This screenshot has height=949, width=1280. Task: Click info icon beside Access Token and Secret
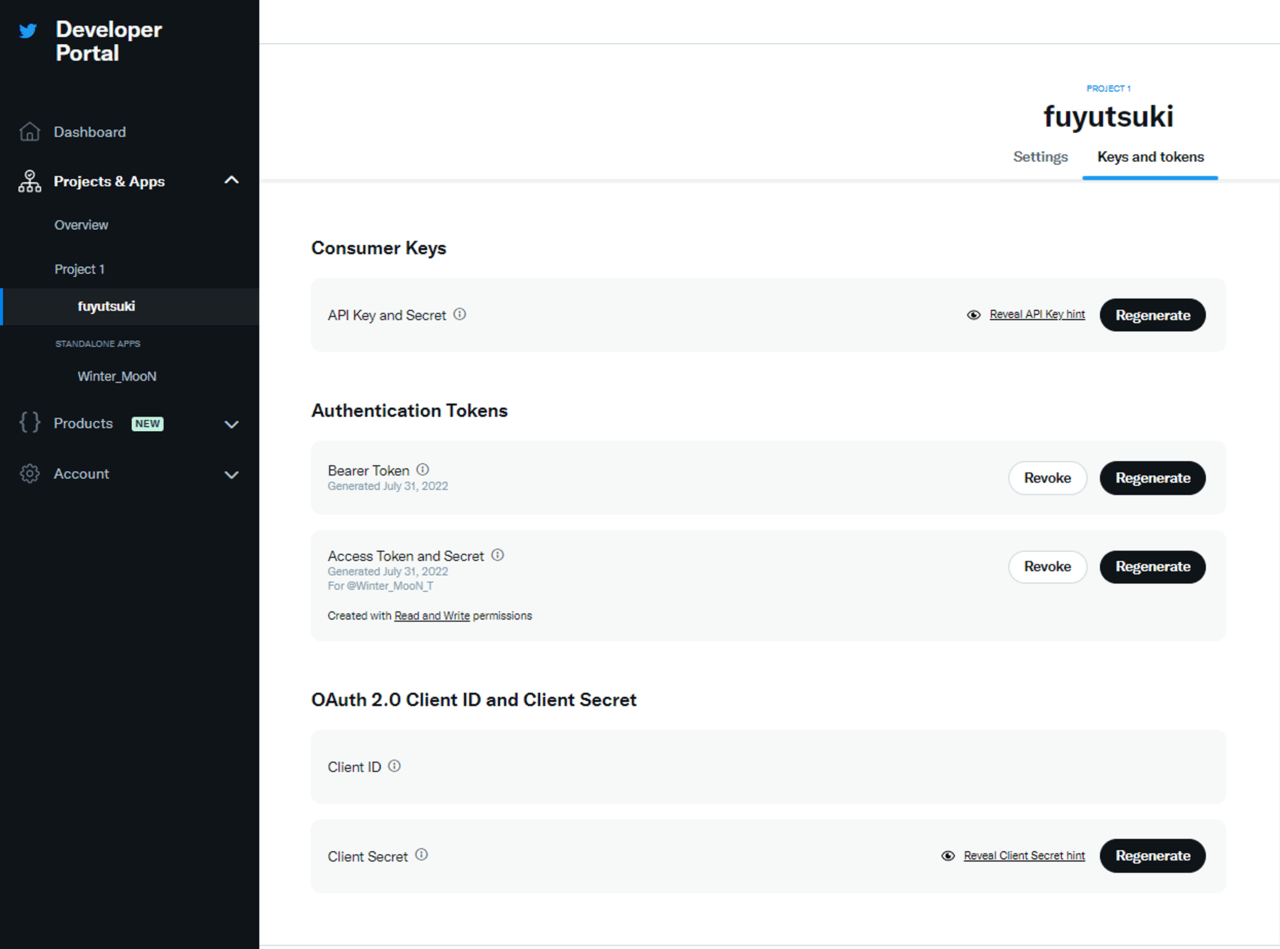click(x=498, y=555)
